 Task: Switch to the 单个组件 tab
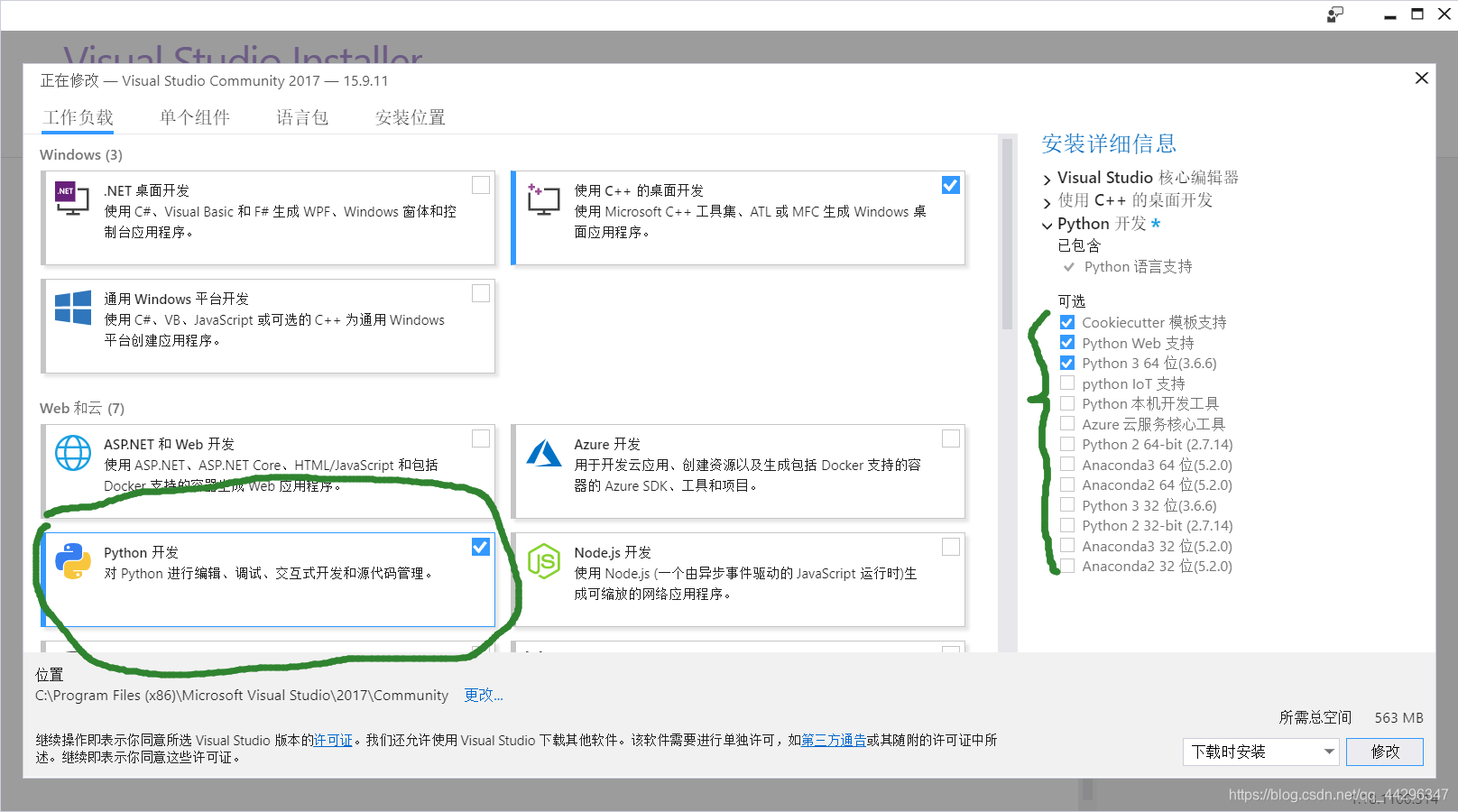pyautogui.click(x=195, y=117)
